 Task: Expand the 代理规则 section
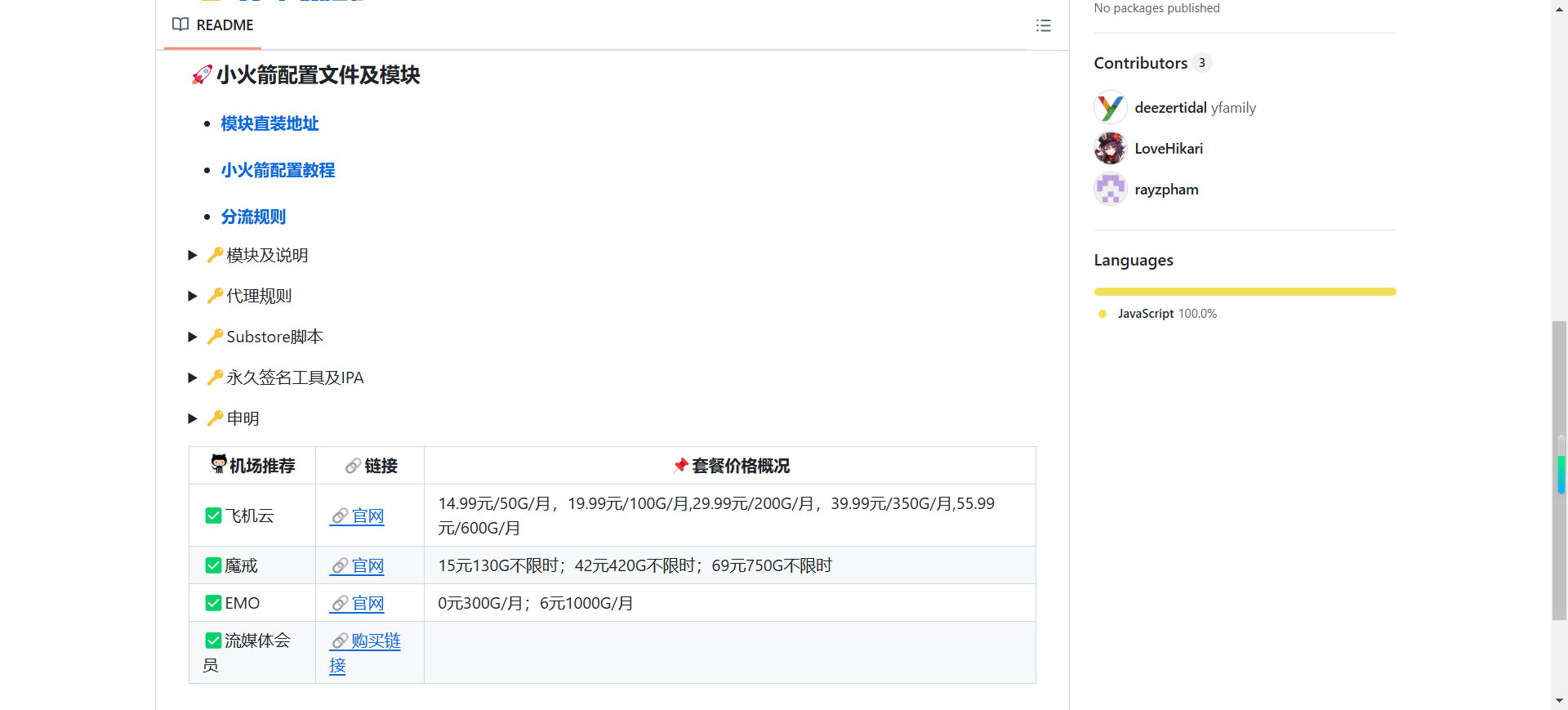(193, 297)
